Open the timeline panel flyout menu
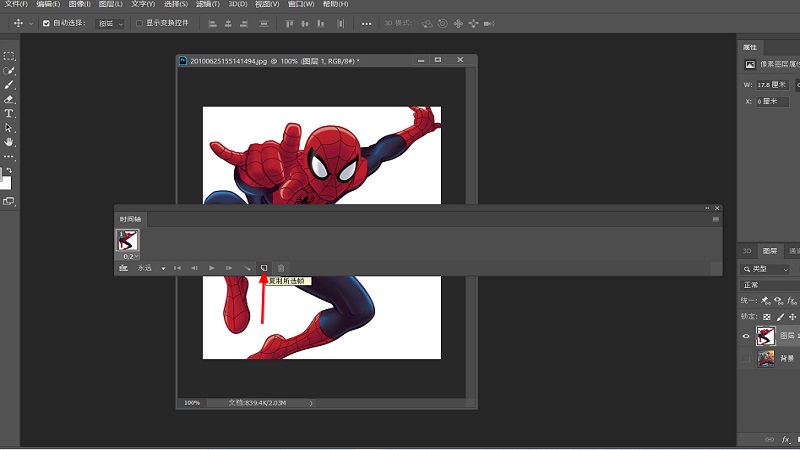The width and height of the screenshot is (800, 450). [x=715, y=219]
